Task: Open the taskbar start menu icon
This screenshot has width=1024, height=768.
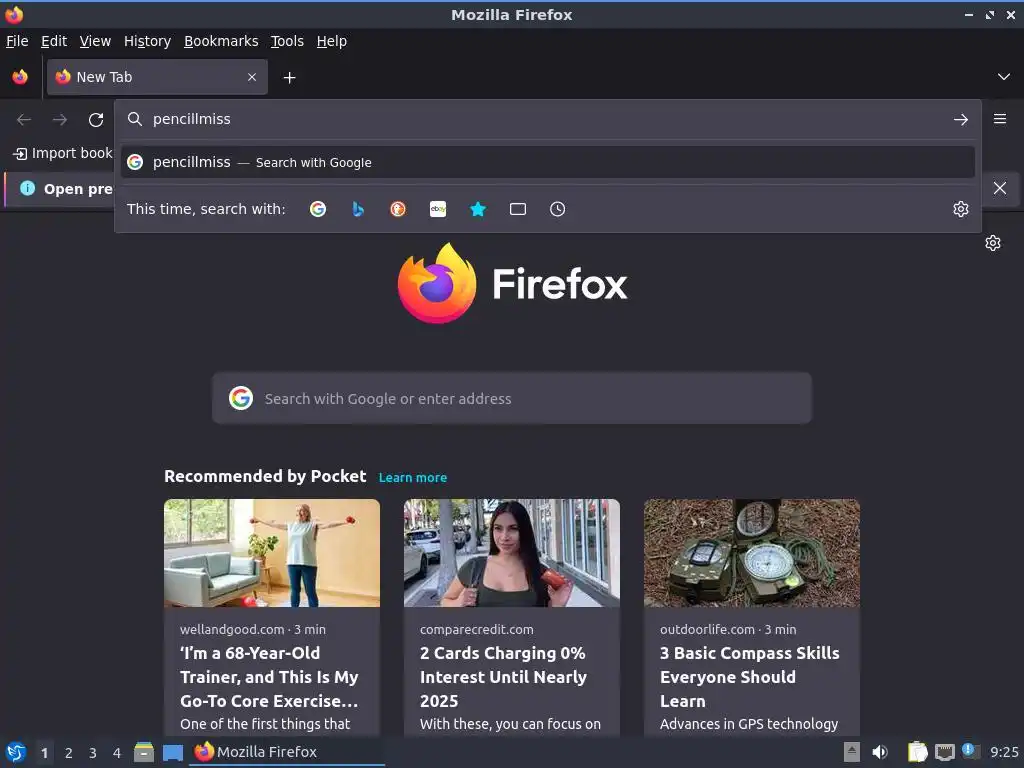Action: (16, 752)
